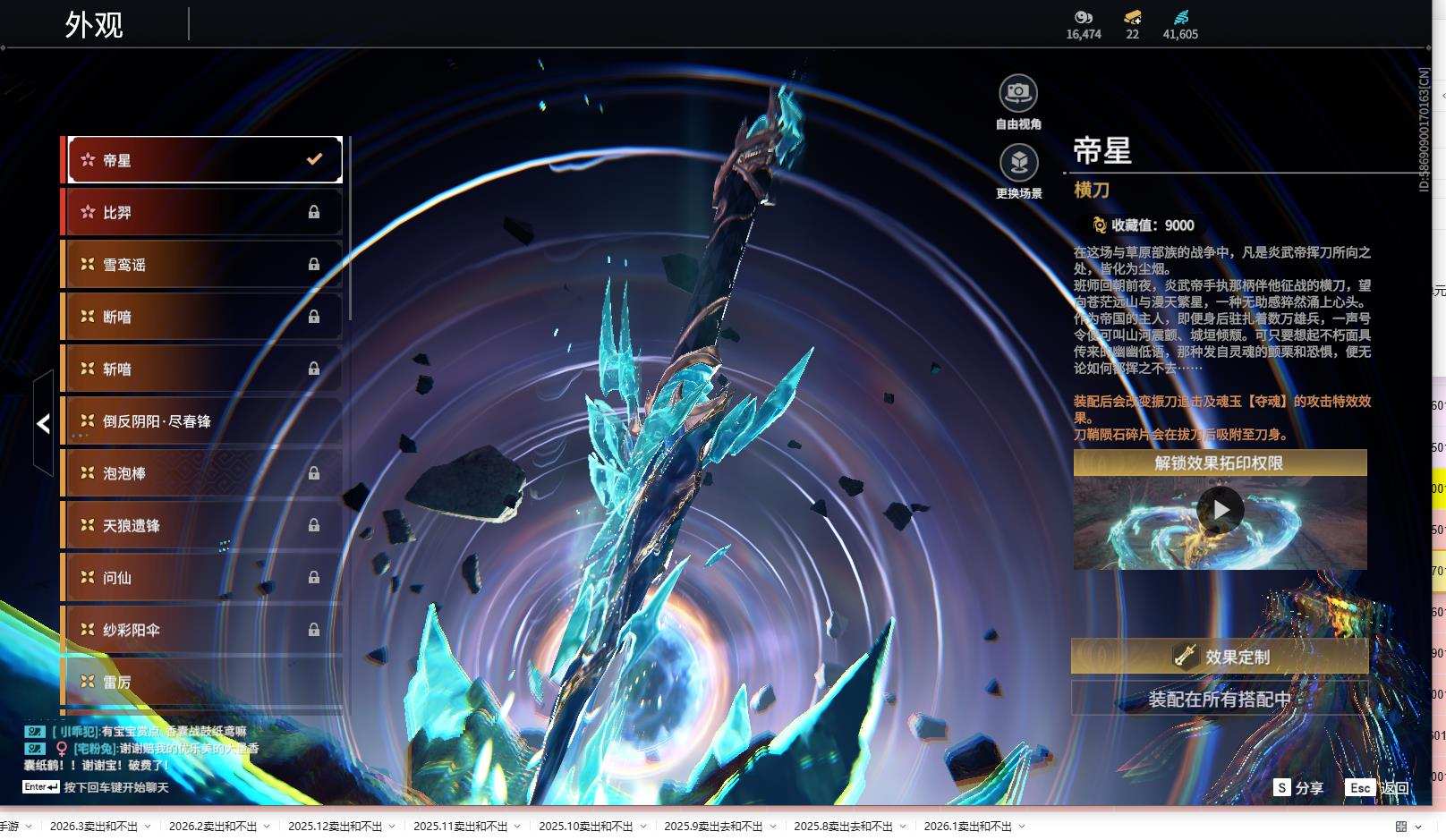Switch to the 2025.10卖出和不出 sheet tab
The image size is (1446, 840).
click(585, 827)
